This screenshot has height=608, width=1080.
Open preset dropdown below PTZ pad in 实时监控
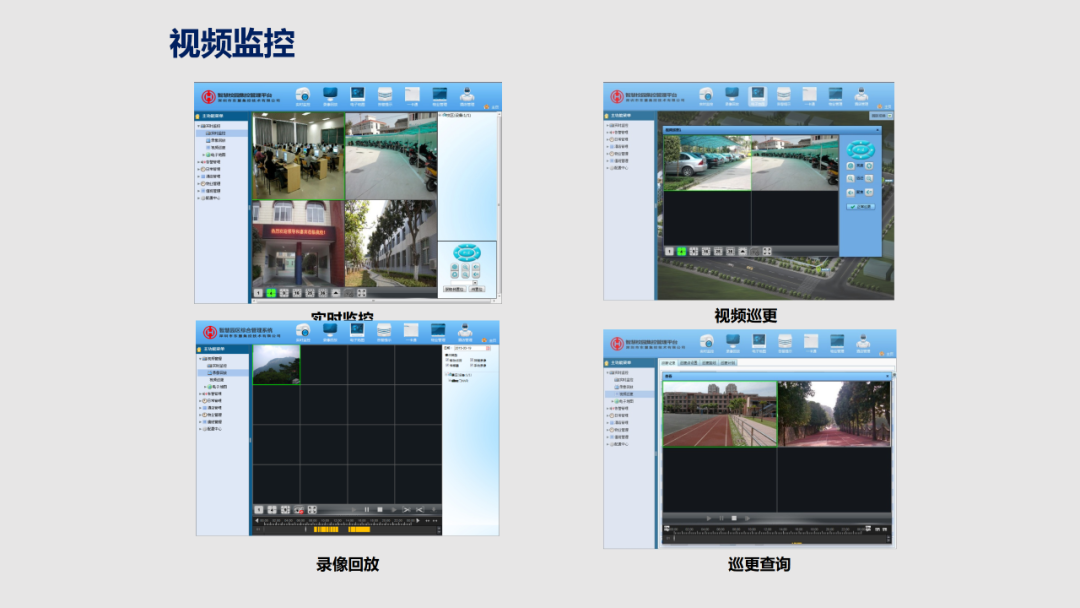[x=475, y=282]
